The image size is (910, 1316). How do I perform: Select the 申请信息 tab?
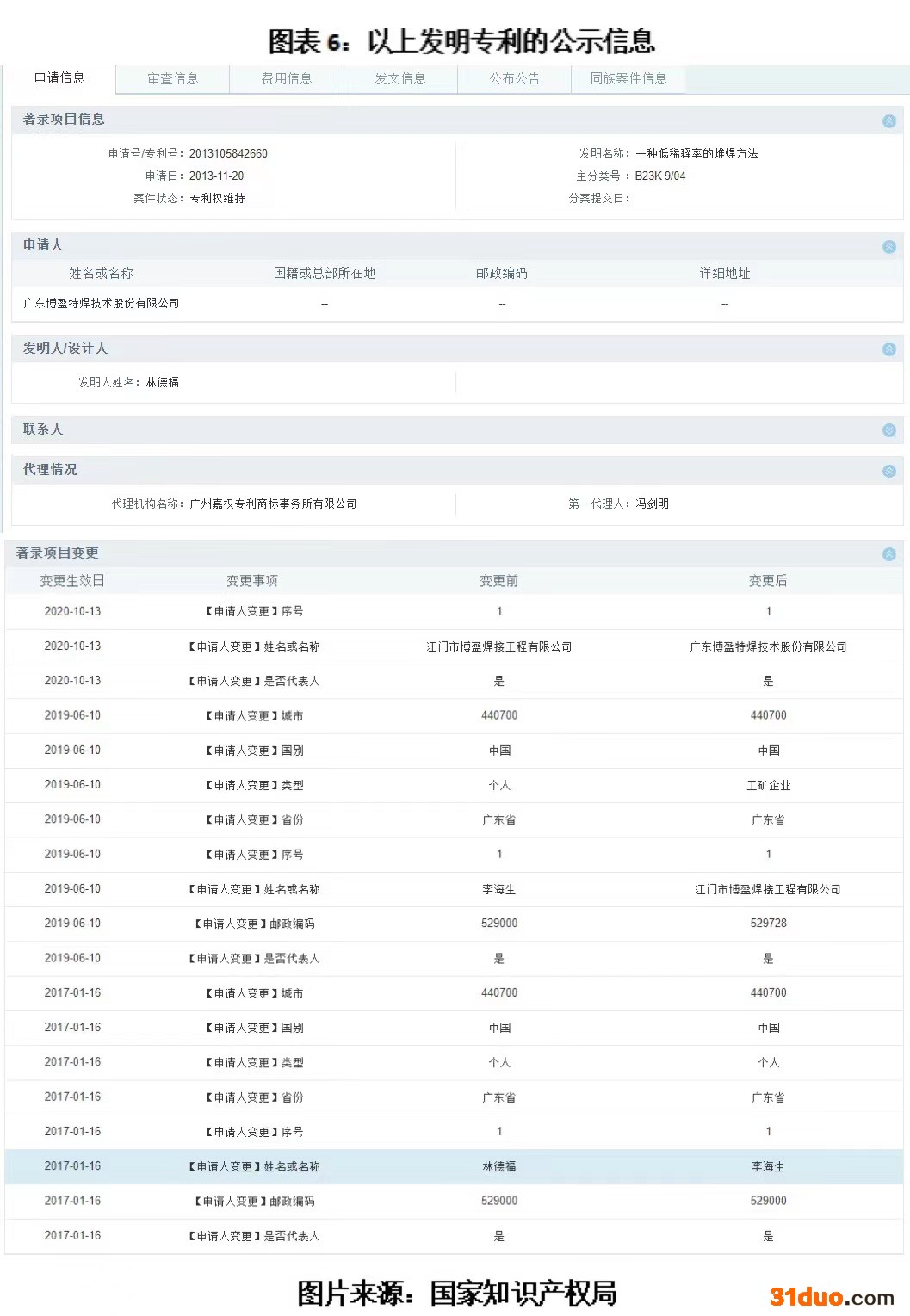tap(59, 77)
